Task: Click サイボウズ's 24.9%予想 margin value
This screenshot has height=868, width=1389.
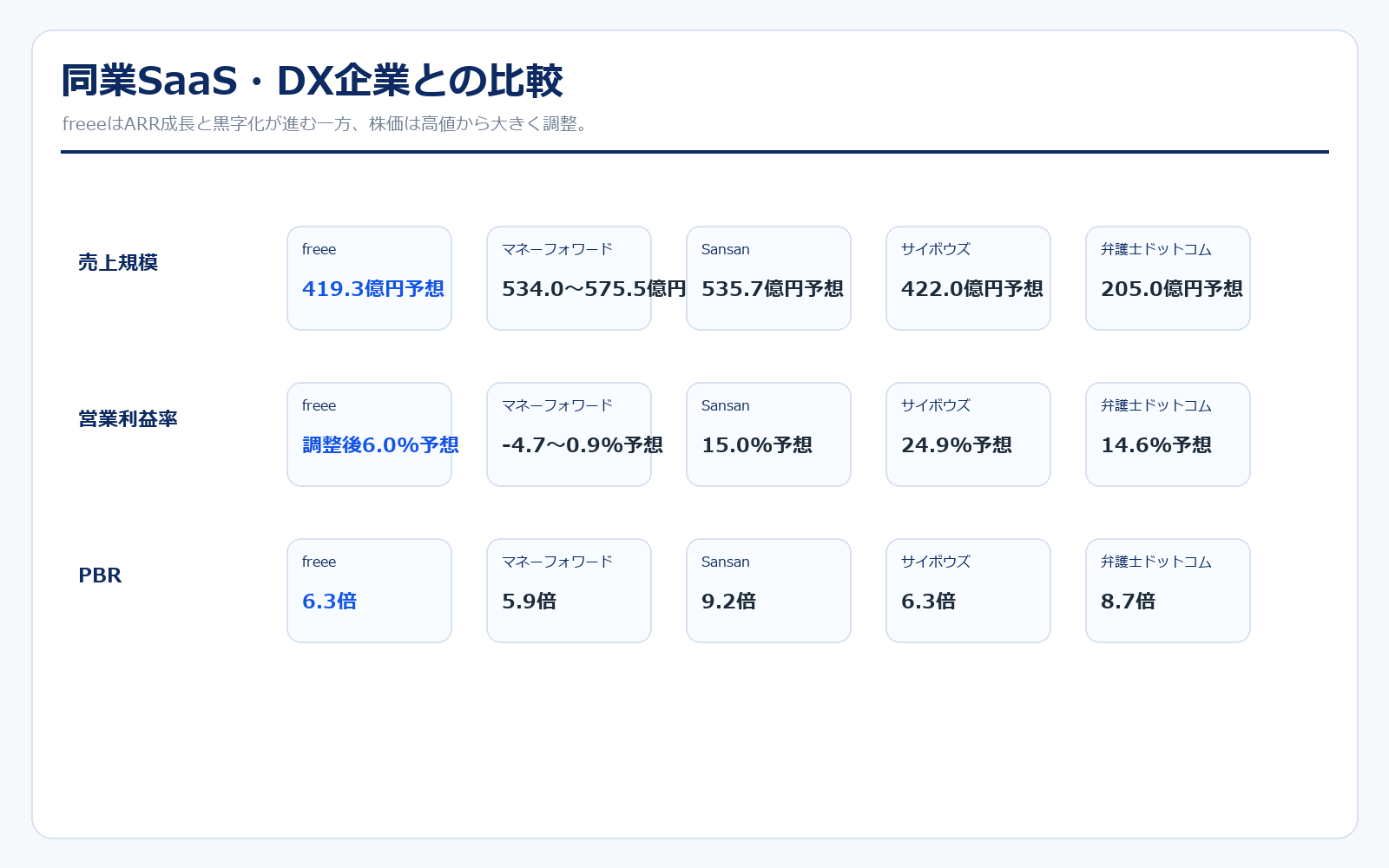Action: click(x=957, y=444)
